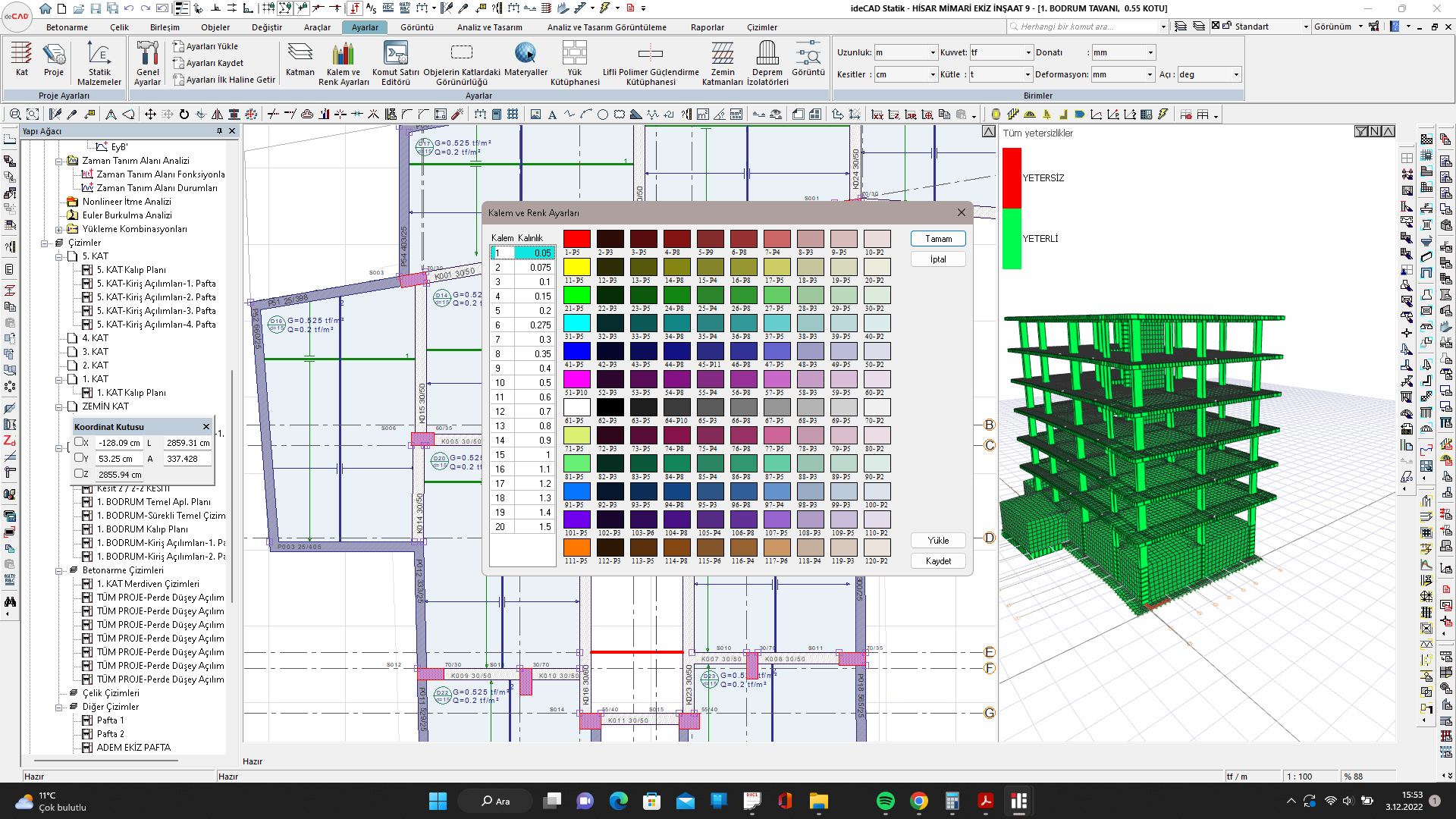Select pen row 2 with thickness 0.075
The image size is (1456, 819).
coord(522,268)
